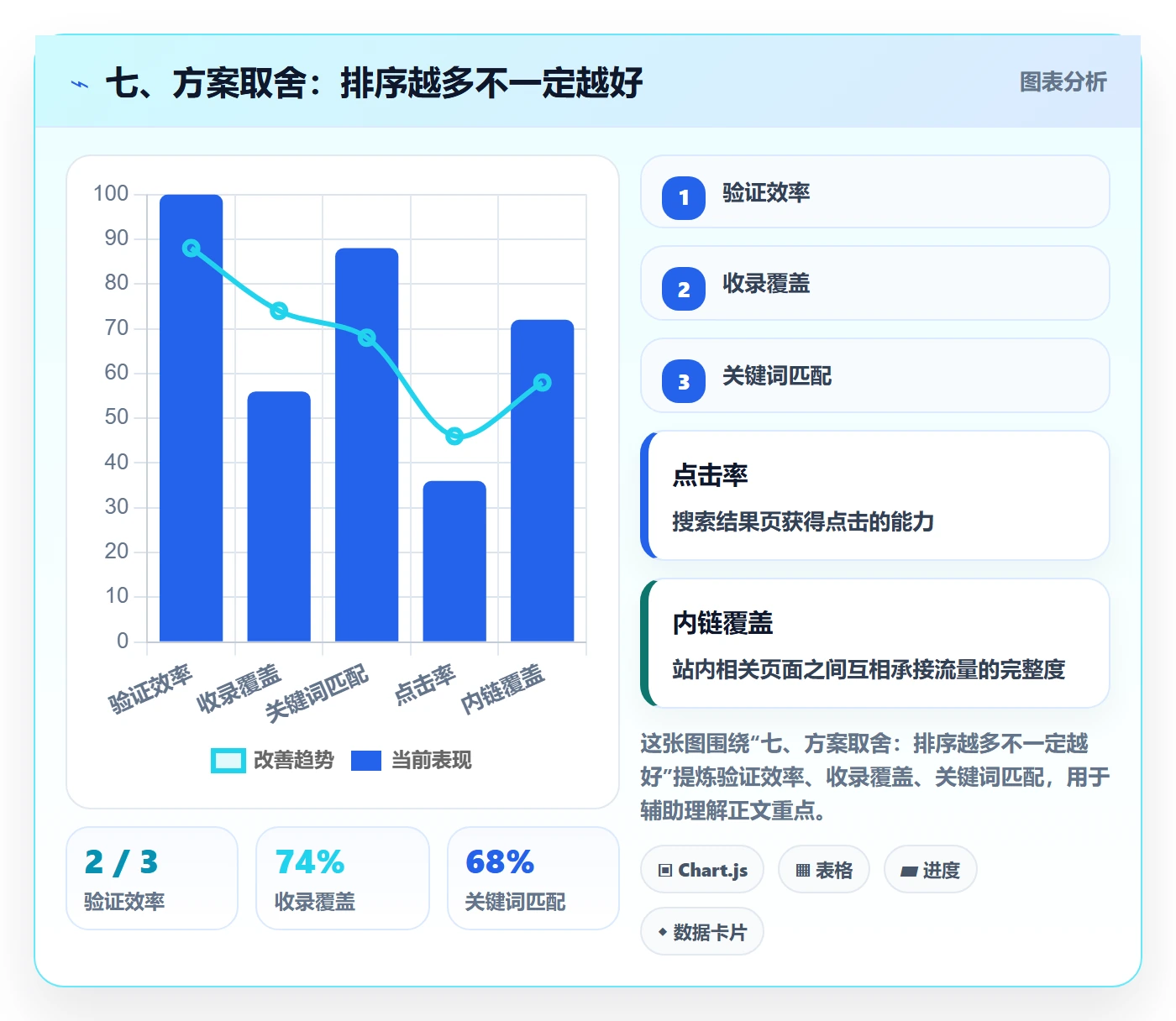Click the trend line point above 验证效率

click(192, 249)
